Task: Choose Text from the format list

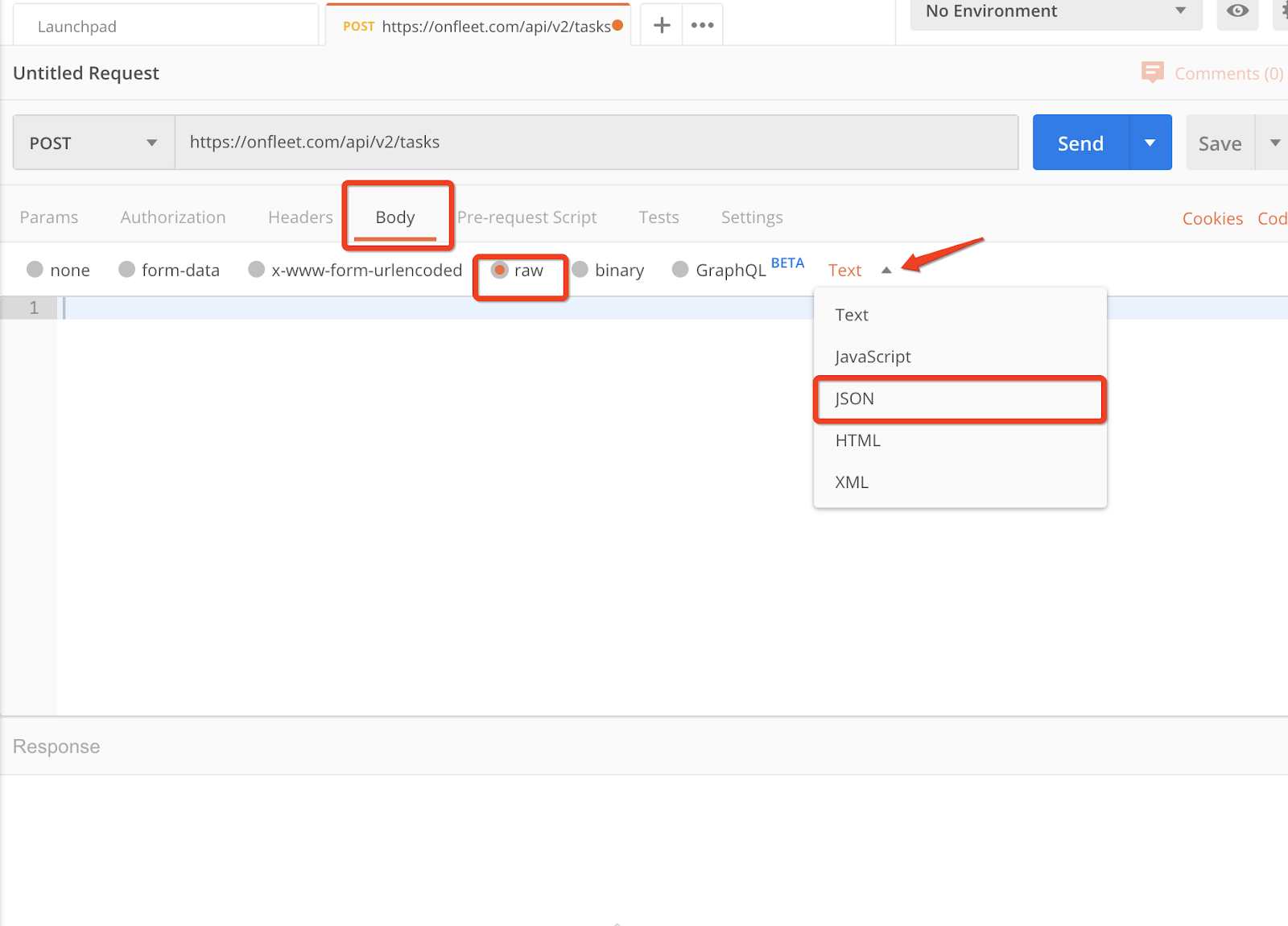Action: point(960,315)
